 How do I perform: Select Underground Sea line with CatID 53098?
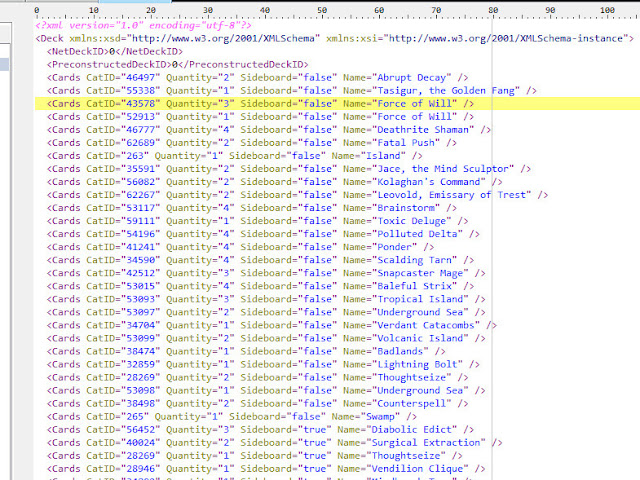pyautogui.click(x=266, y=391)
